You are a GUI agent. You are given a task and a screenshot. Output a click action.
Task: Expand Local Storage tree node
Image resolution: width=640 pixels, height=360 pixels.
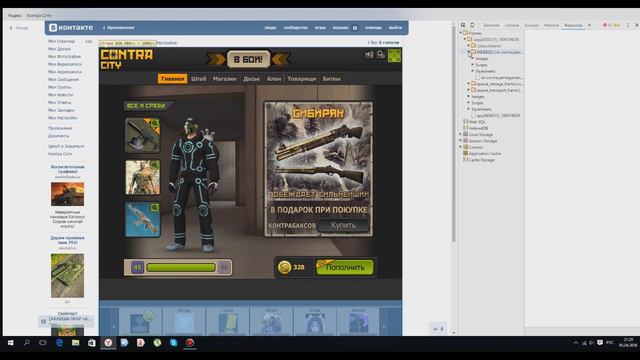coord(461,134)
